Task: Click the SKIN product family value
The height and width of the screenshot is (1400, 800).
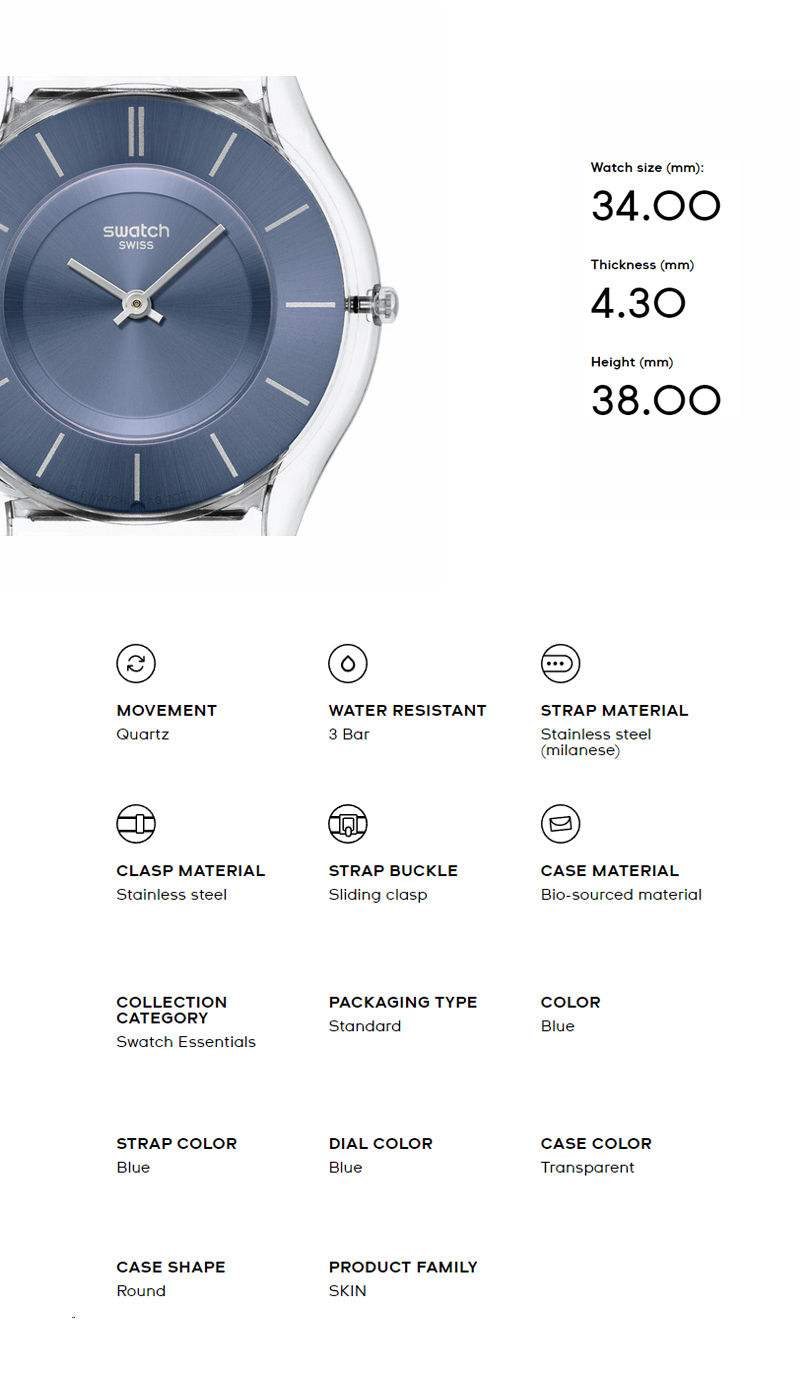Action: click(x=348, y=1291)
